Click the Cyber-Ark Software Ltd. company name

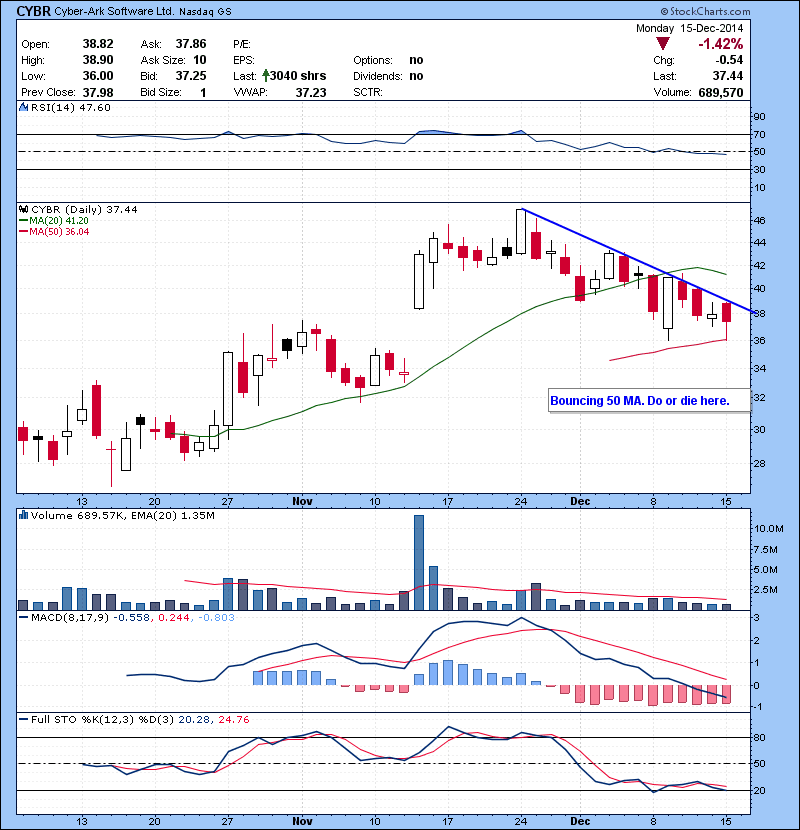114,11
